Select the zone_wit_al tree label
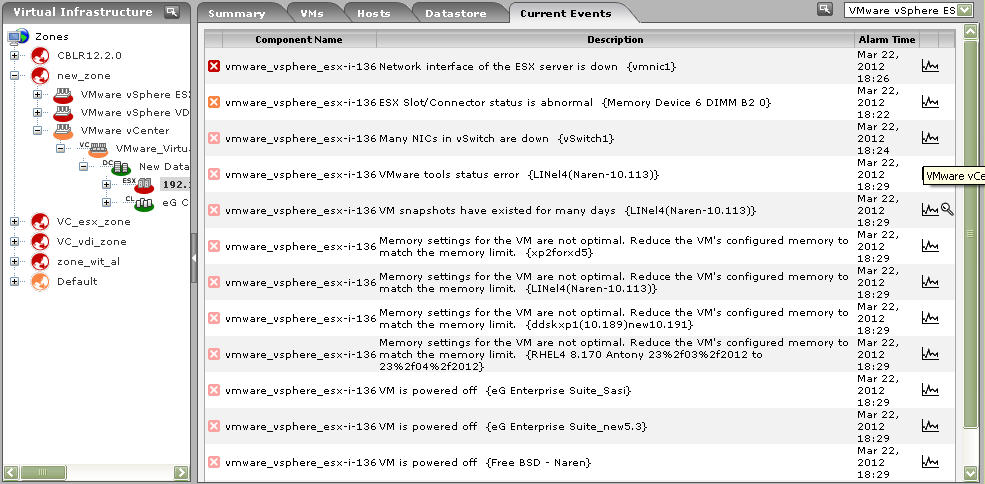985x484 pixels. (x=88, y=261)
